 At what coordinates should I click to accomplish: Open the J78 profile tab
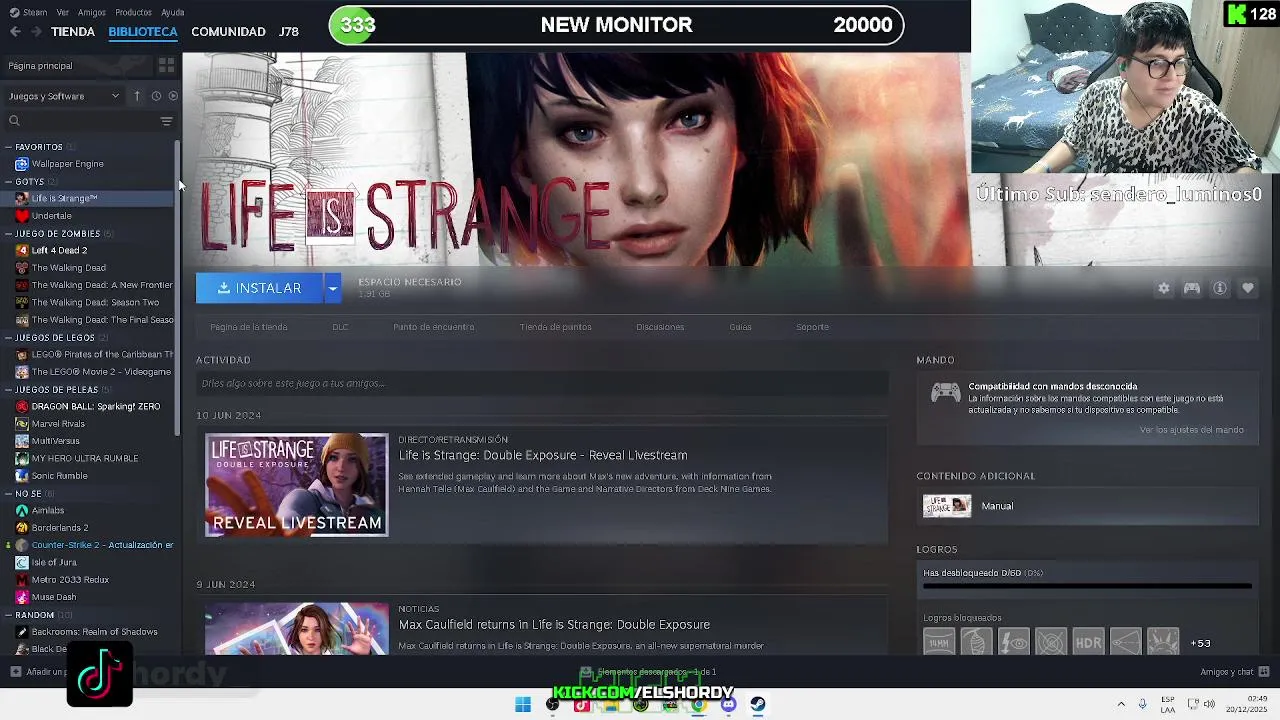[289, 32]
